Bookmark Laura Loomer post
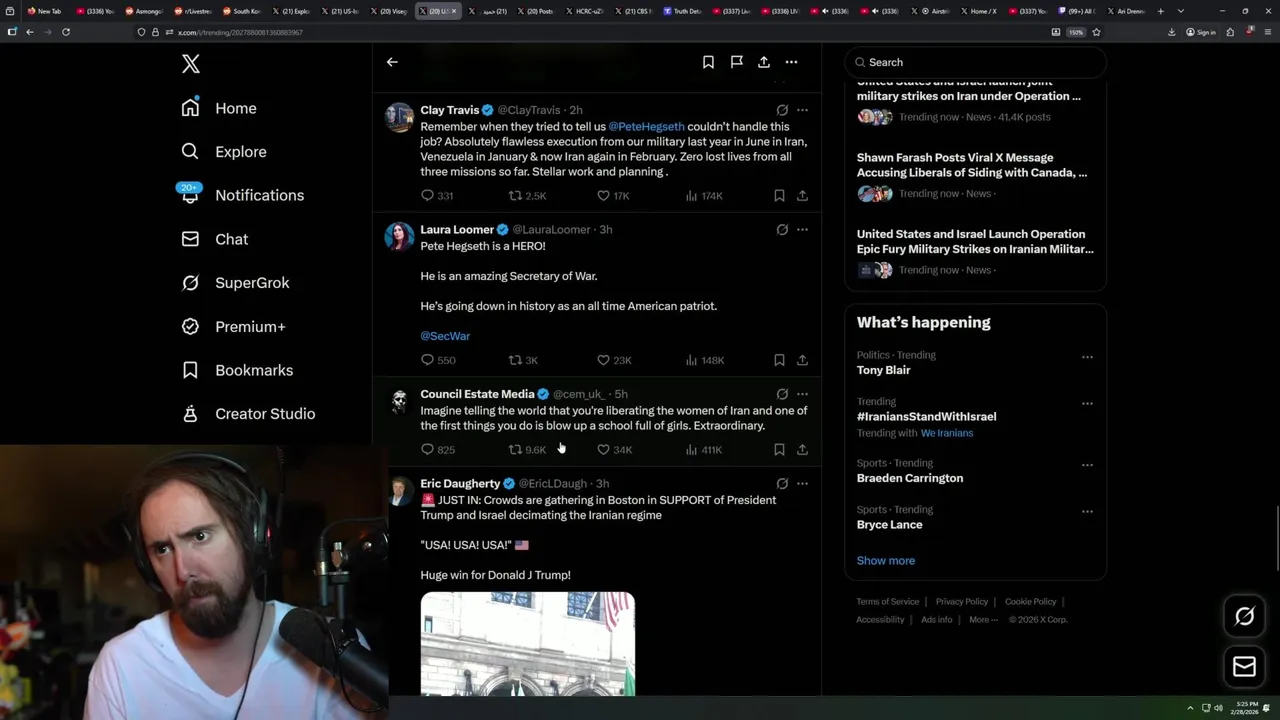1280x720 pixels. pos(779,360)
